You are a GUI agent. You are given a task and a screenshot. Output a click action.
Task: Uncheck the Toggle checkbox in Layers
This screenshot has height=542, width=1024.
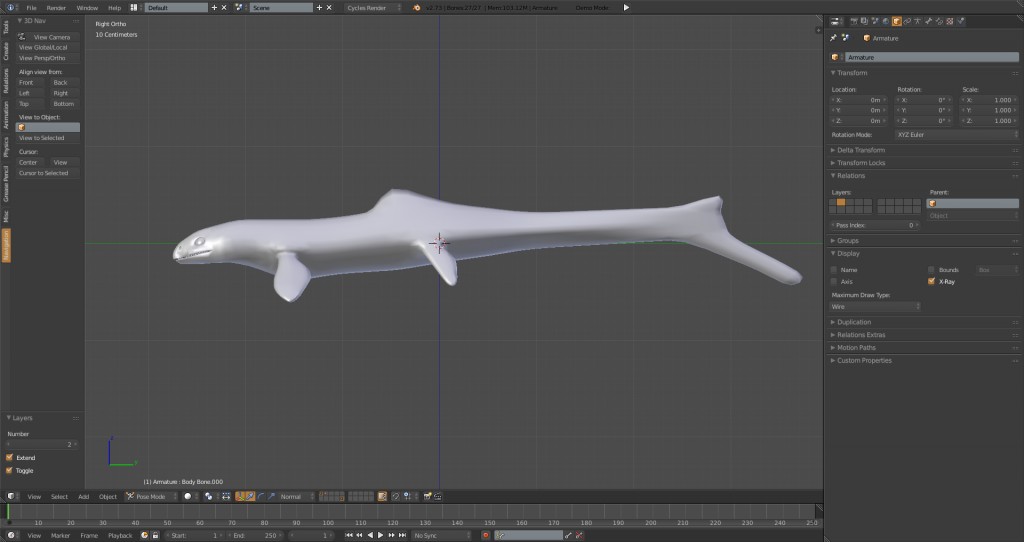pos(9,470)
